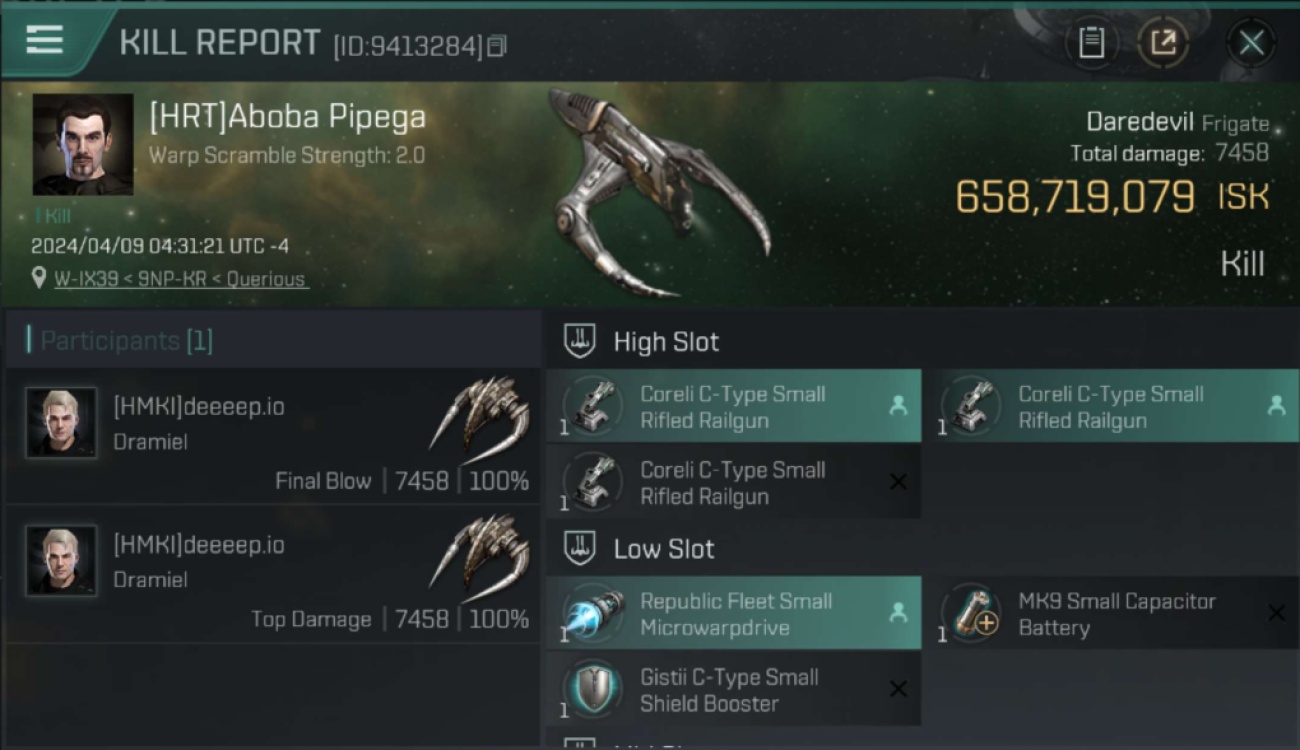This screenshot has height=750, width=1300.
Task: Close the kill report window
Action: coord(1251,42)
